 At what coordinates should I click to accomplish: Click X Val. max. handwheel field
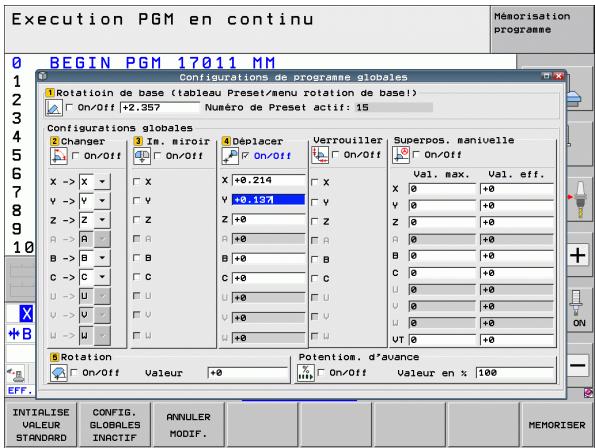coord(442,189)
